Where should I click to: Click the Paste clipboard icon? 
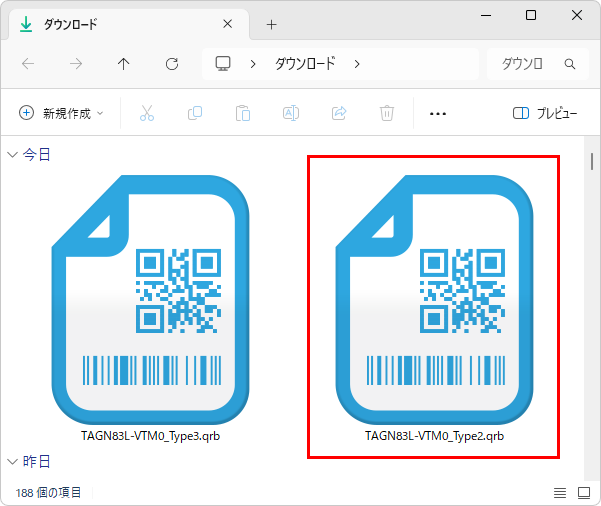coord(243,113)
